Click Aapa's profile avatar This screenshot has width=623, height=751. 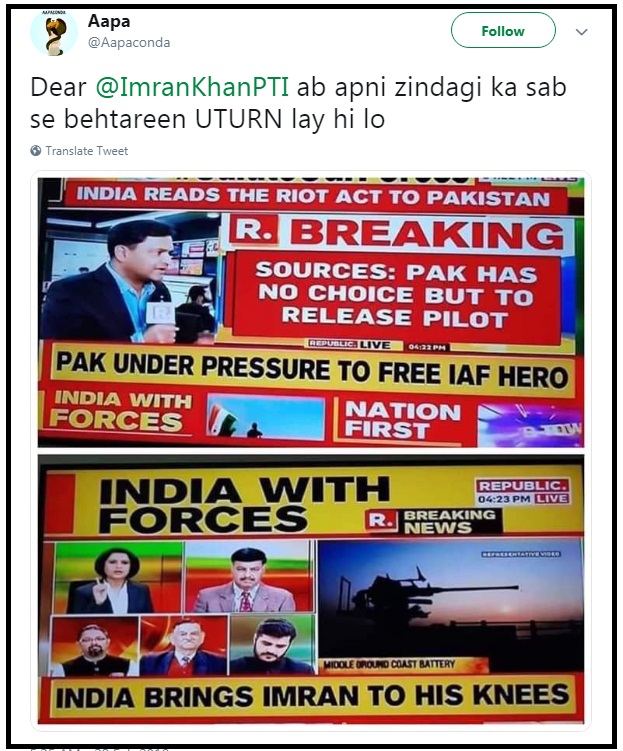pos(54,34)
